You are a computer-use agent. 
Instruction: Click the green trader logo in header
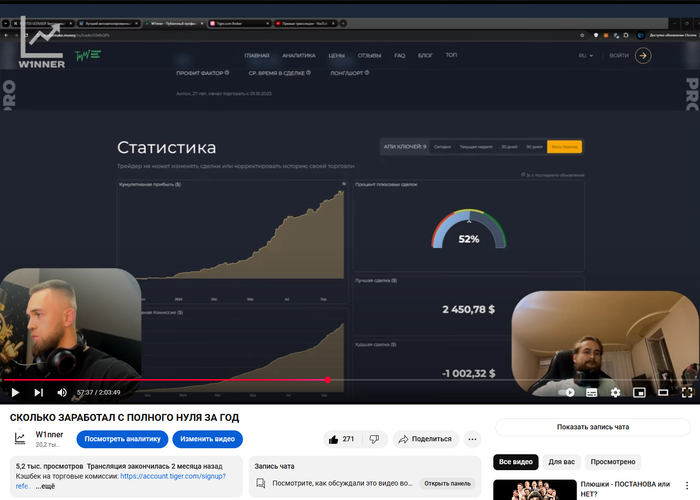point(88,55)
